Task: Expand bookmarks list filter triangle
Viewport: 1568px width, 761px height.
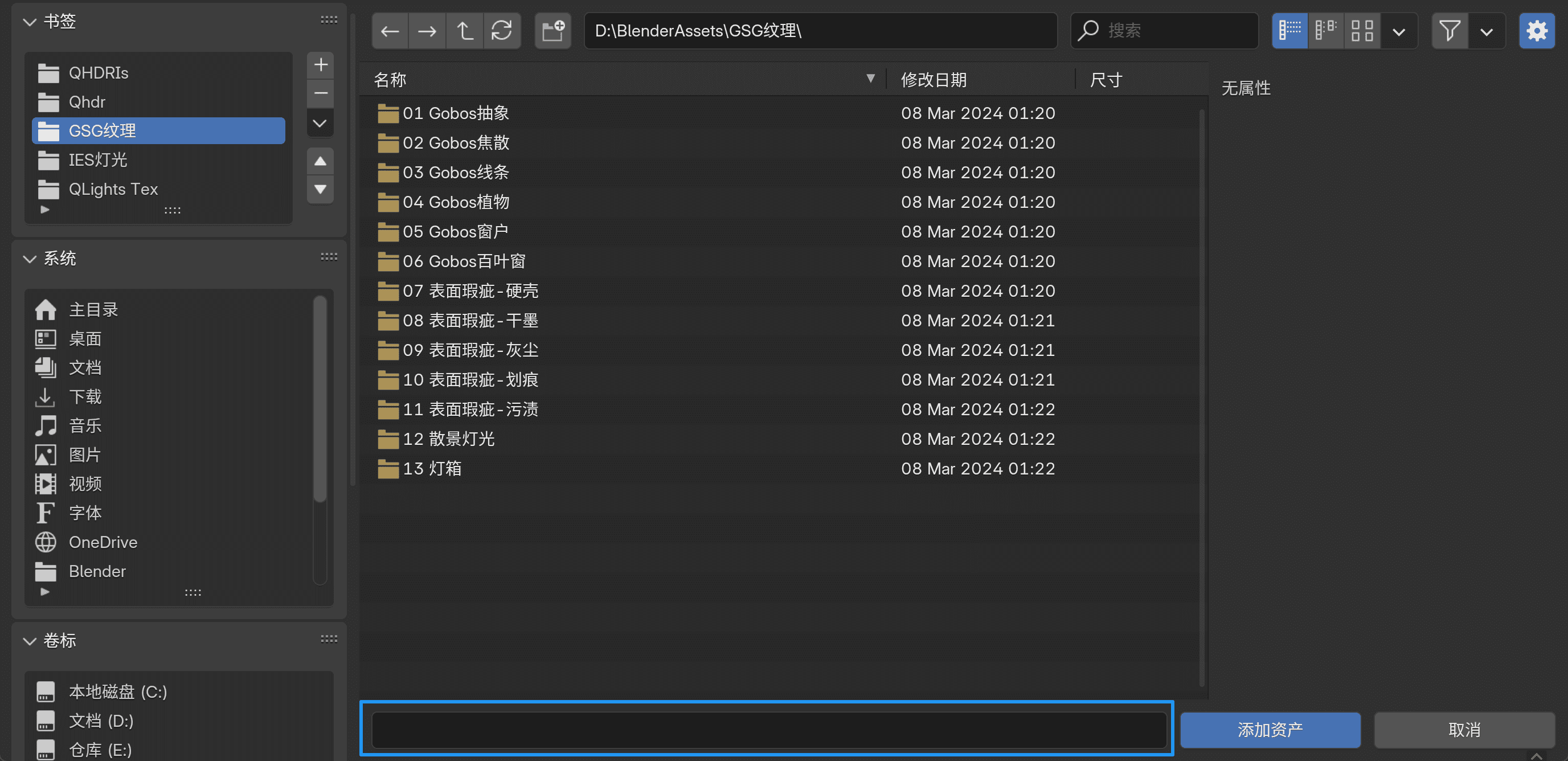Action: pyautogui.click(x=44, y=210)
